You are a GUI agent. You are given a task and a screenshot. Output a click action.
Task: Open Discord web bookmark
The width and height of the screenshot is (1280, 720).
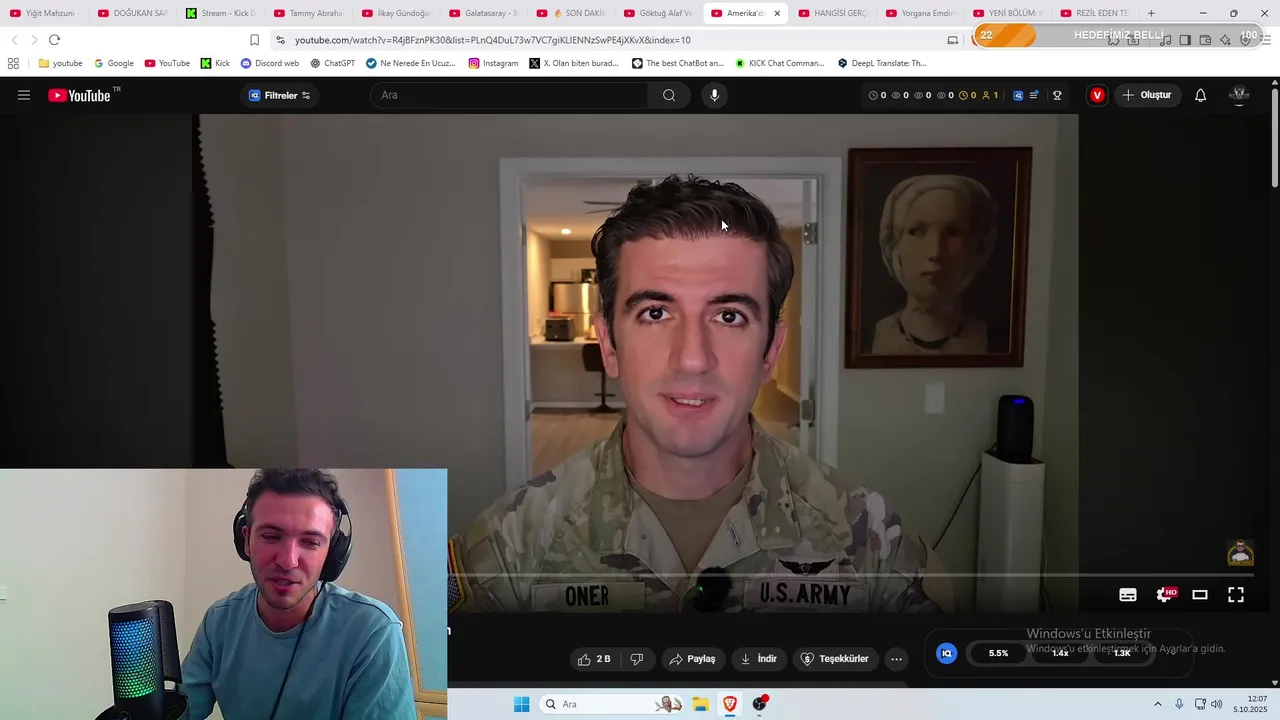point(270,63)
